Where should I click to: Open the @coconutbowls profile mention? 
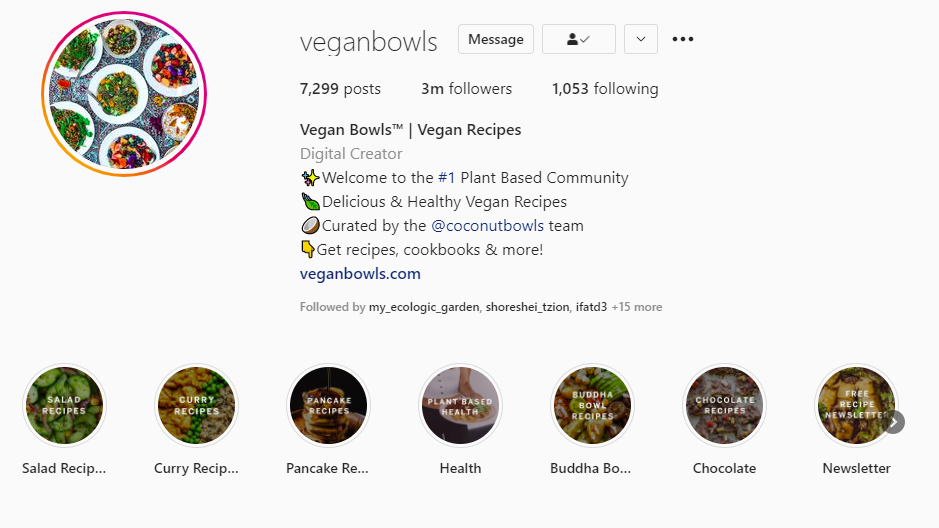[487, 226]
